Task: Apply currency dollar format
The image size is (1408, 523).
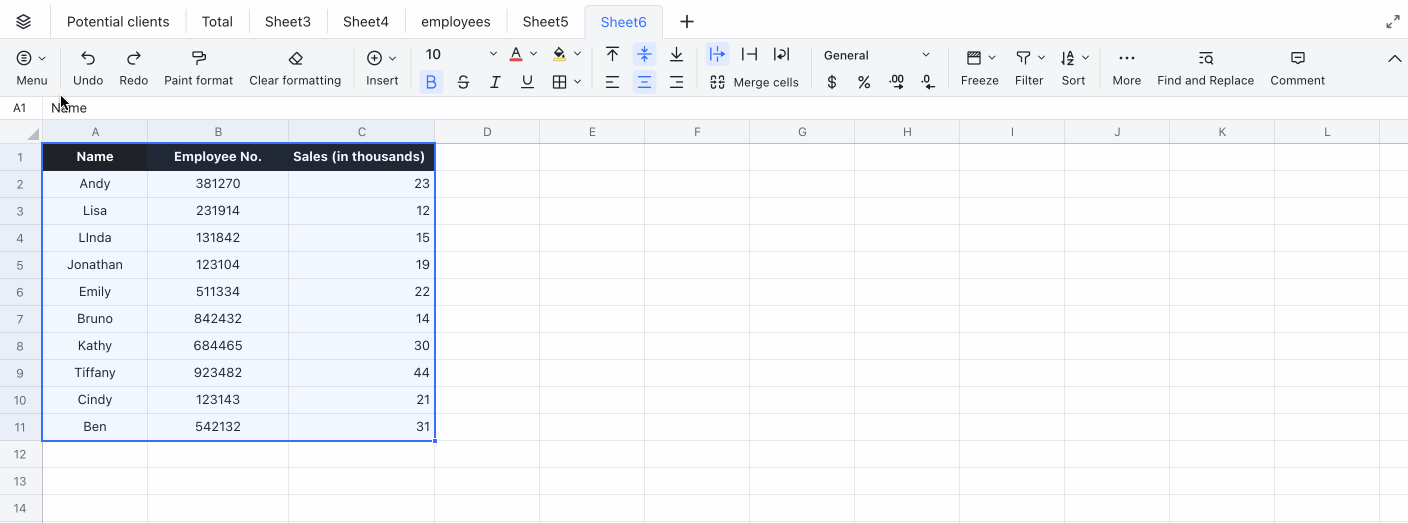Action: coord(832,82)
